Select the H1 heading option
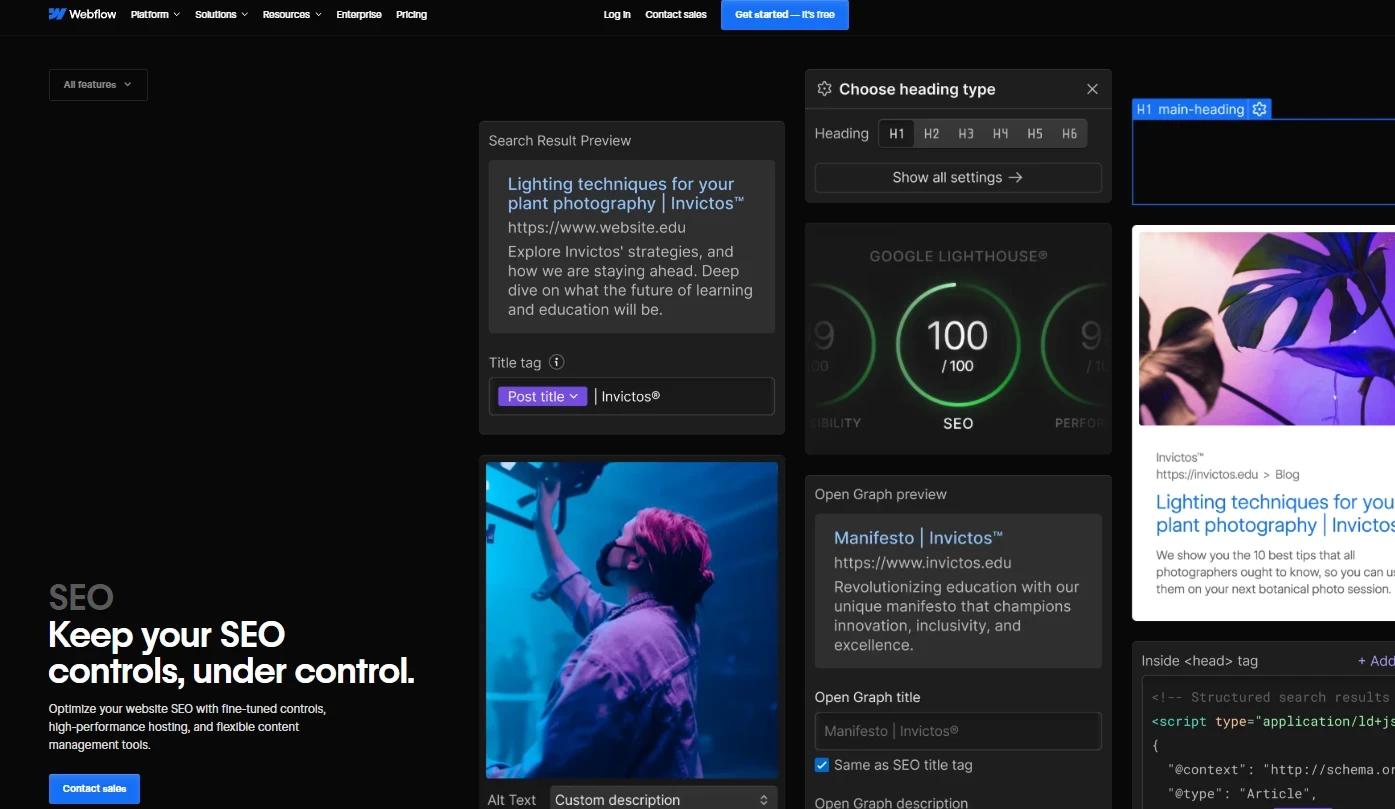1395x809 pixels. pos(897,134)
